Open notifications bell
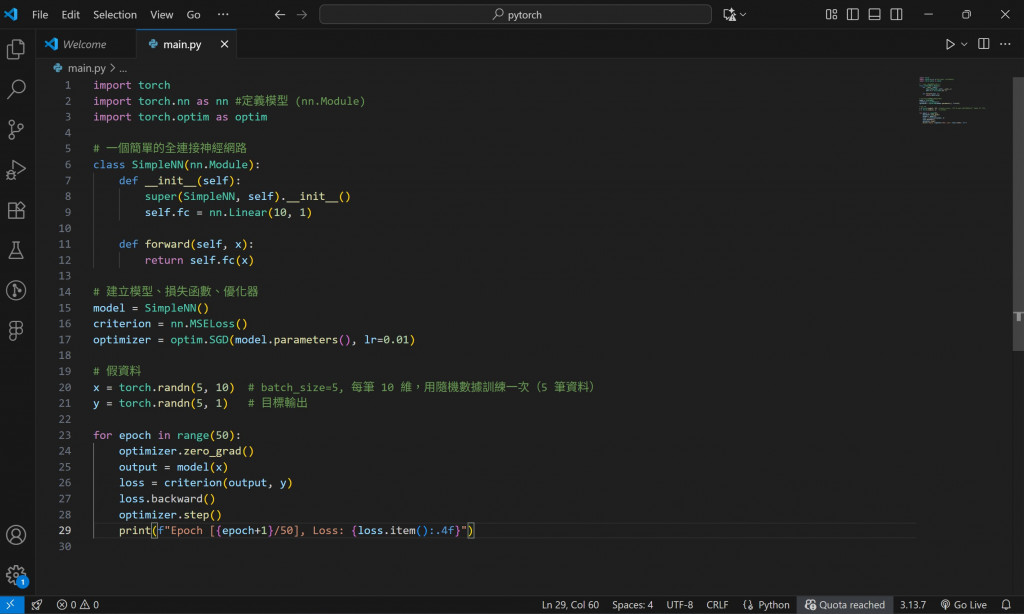This screenshot has height=614, width=1024. pyautogui.click(x=1006, y=605)
